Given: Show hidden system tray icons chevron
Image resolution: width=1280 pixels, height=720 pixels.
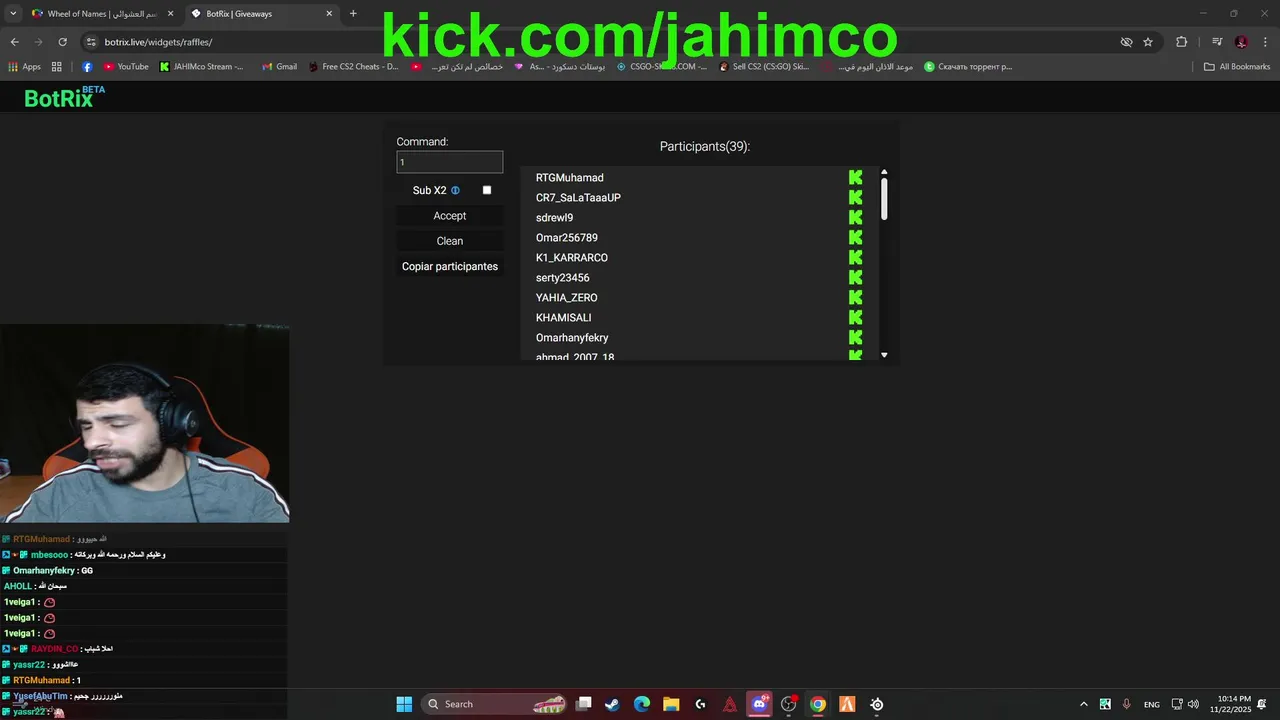Looking at the screenshot, I should 1084,704.
